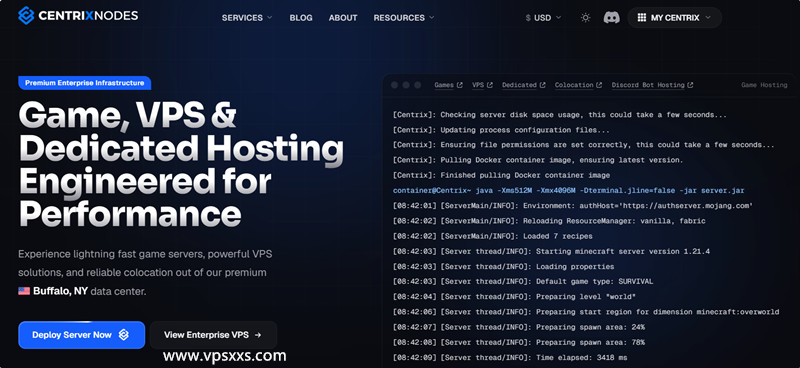Click the 'Time elapsed: 3418 ms' line
Viewport: 800px width, 368px height.
(510, 358)
